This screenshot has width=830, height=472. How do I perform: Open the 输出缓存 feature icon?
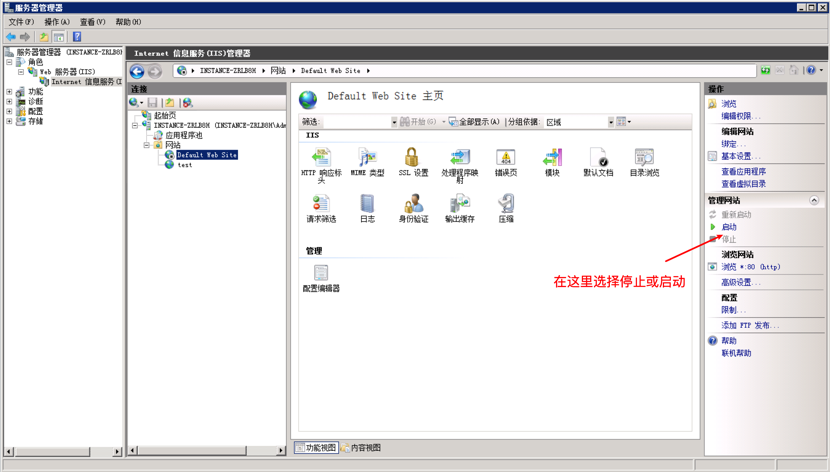459,203
